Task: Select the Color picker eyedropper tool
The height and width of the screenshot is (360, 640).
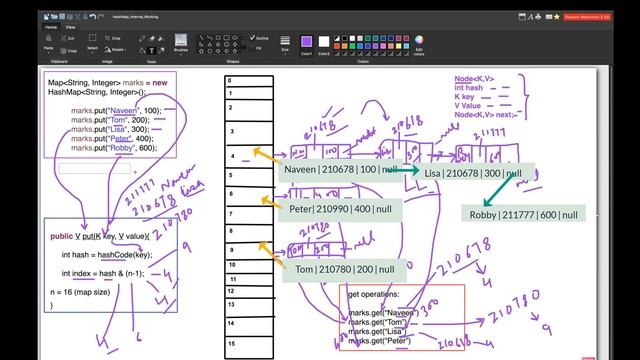Action: (162, 50)
